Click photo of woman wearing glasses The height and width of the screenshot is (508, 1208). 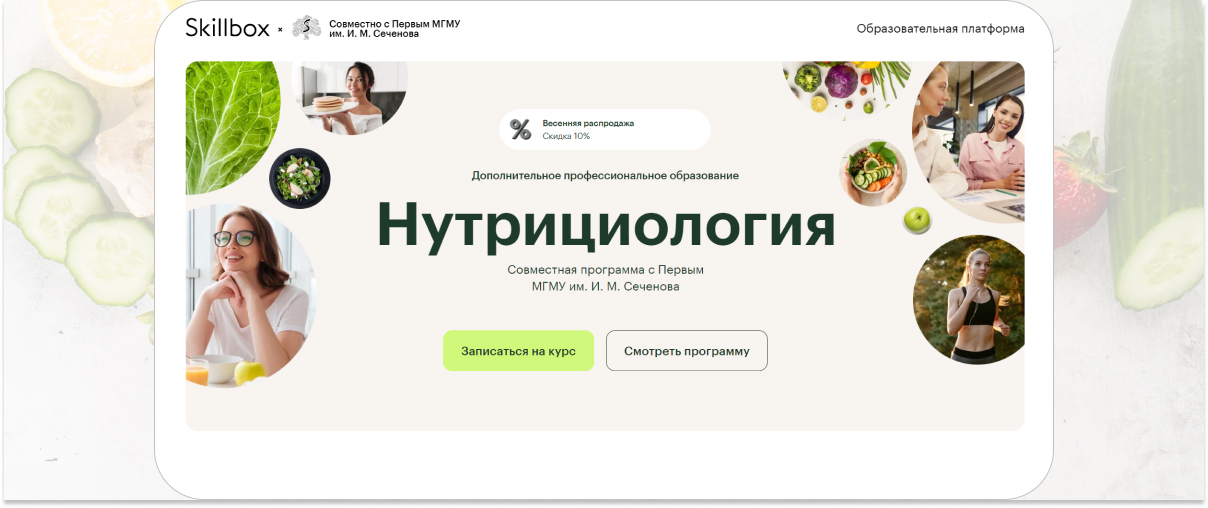click(250, 295)
